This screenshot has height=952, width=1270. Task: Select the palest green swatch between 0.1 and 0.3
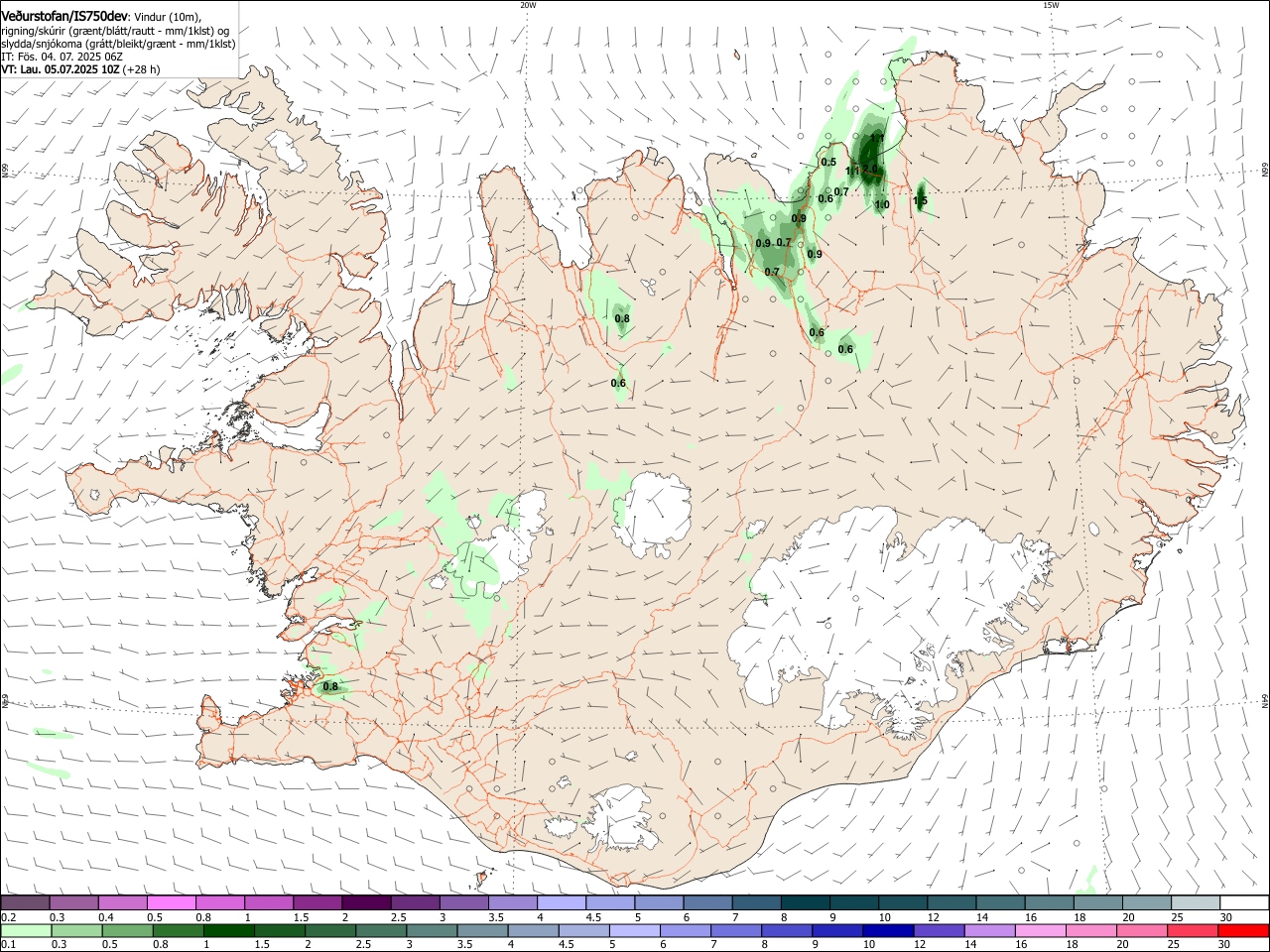(25, 931)
